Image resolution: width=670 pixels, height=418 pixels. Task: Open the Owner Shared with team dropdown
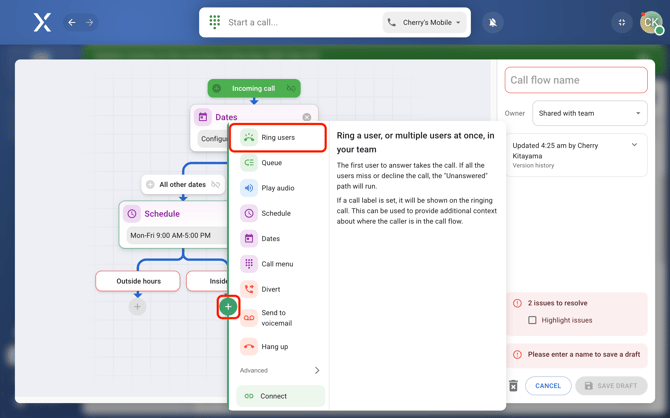(589, 113)
